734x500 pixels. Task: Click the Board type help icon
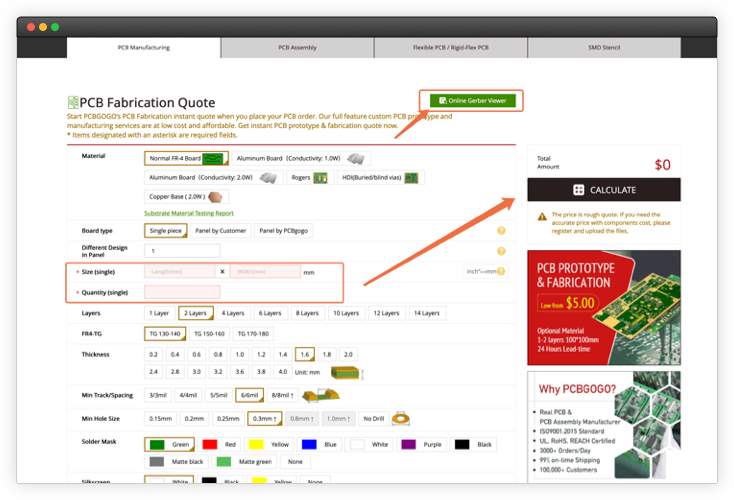pos(501,230)
